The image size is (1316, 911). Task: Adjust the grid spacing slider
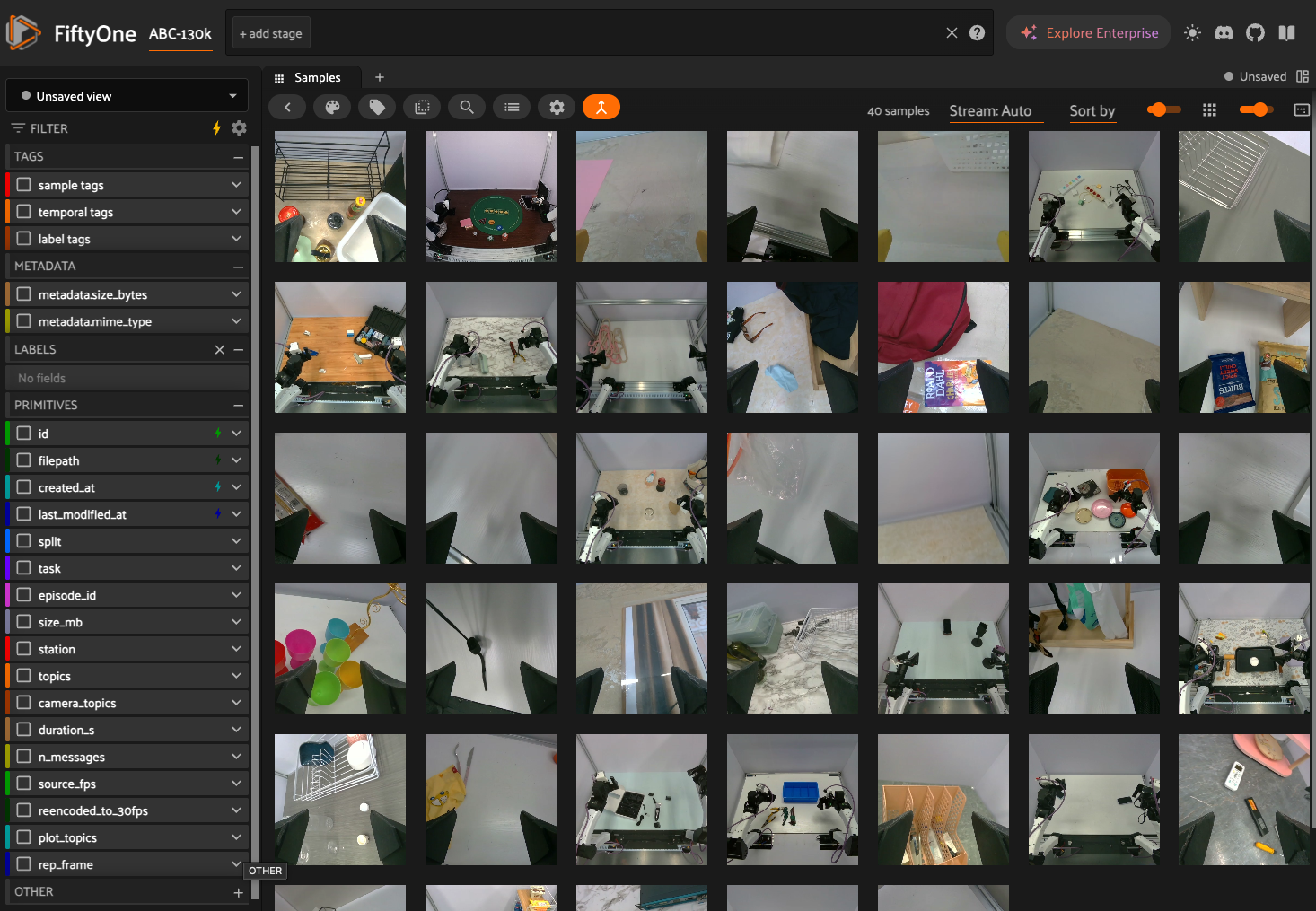point(1256,109)
